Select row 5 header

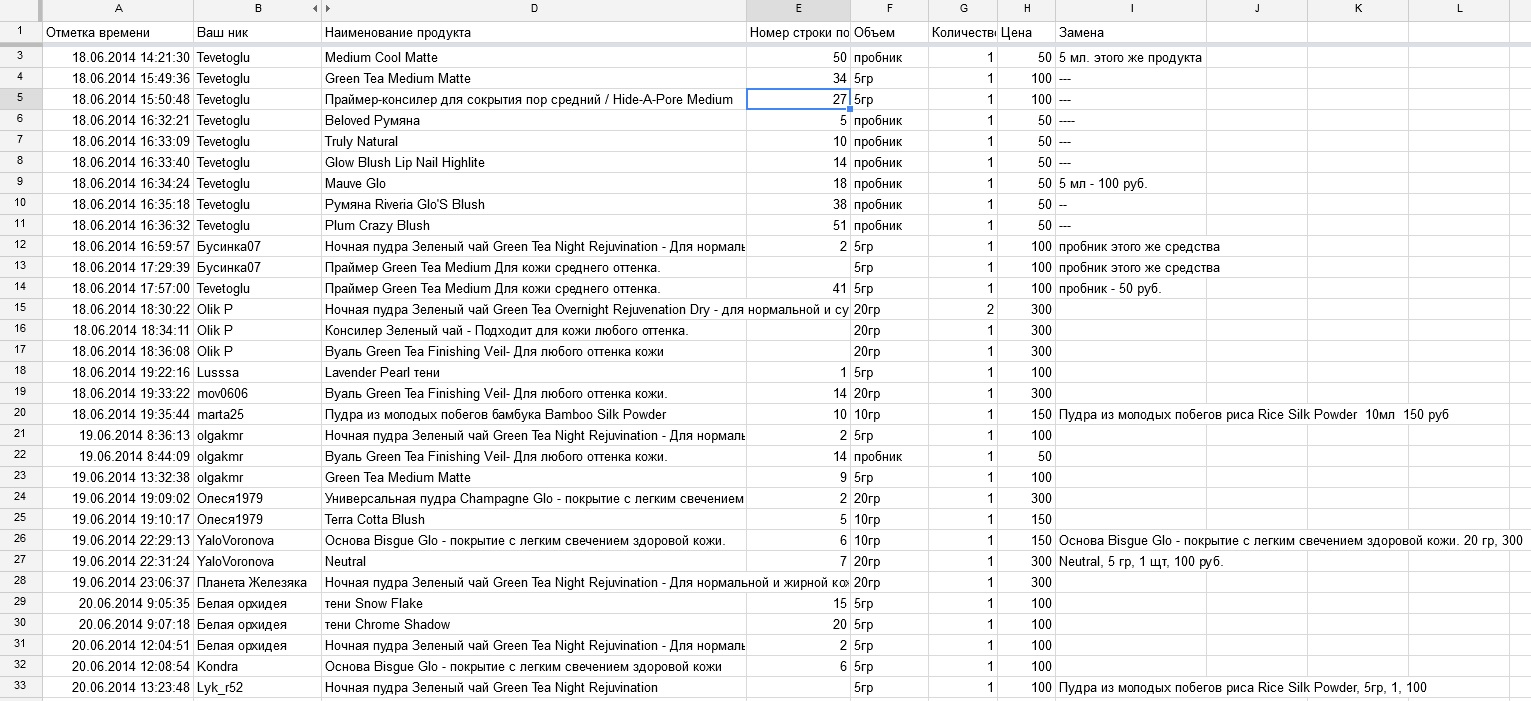click(20, 99)
